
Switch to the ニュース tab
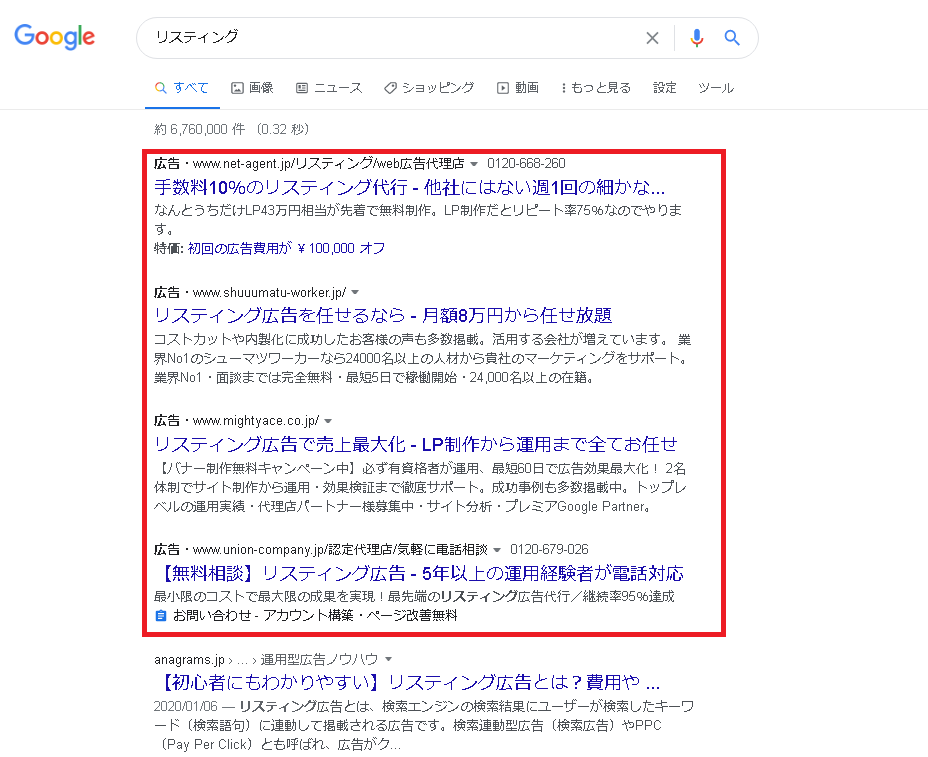pyautogui.click(x=329, y=88)
